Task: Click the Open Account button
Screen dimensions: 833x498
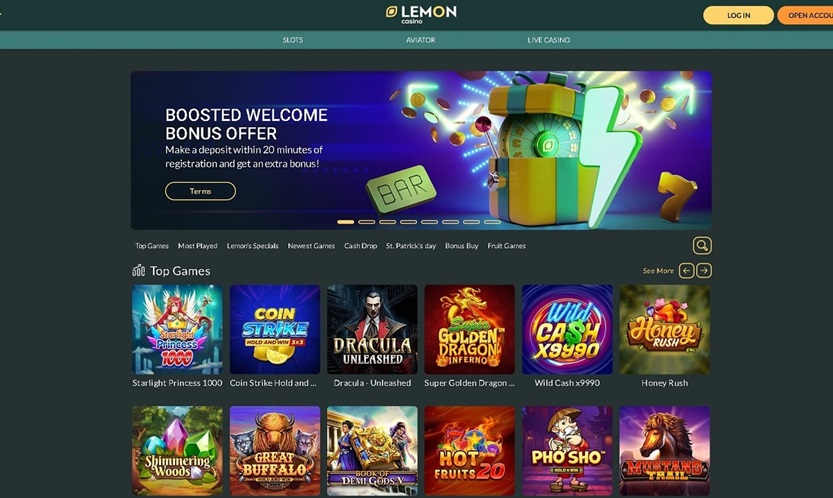Action: 805,15
